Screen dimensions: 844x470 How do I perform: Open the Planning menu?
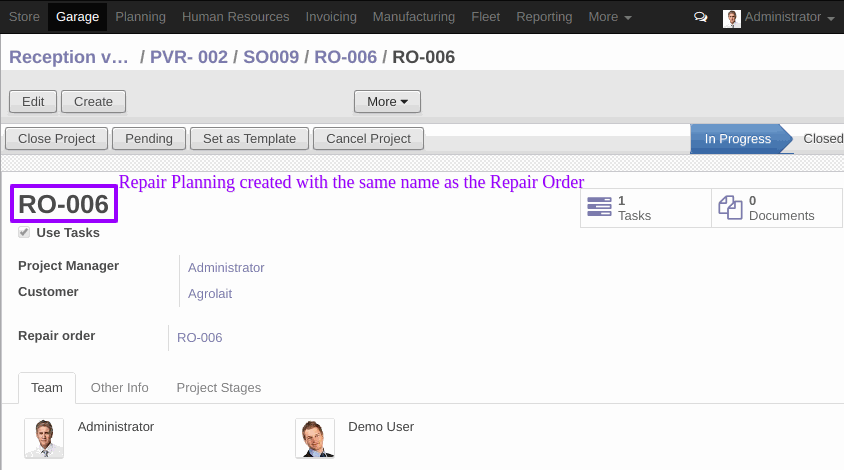tap(140, 17)
